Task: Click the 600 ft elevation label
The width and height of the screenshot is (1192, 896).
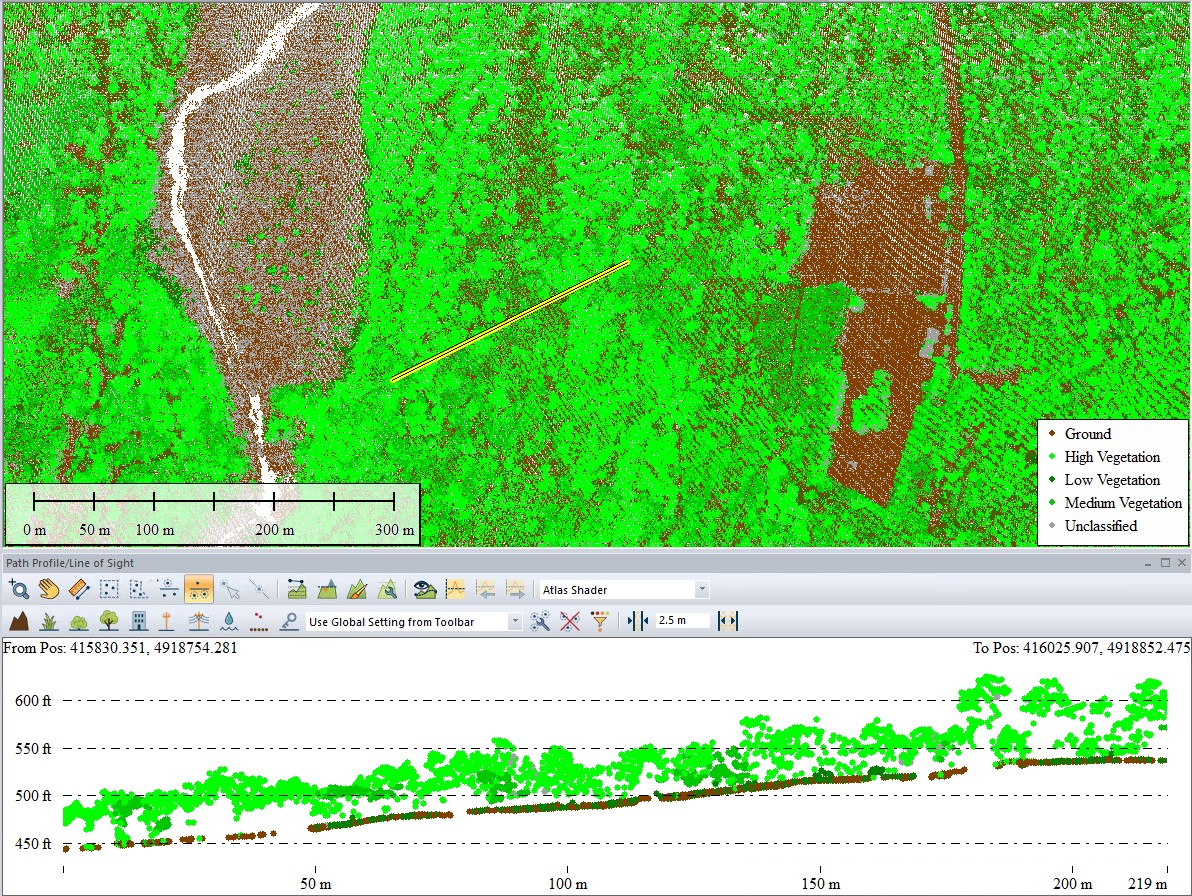Action: coord(33,701)
